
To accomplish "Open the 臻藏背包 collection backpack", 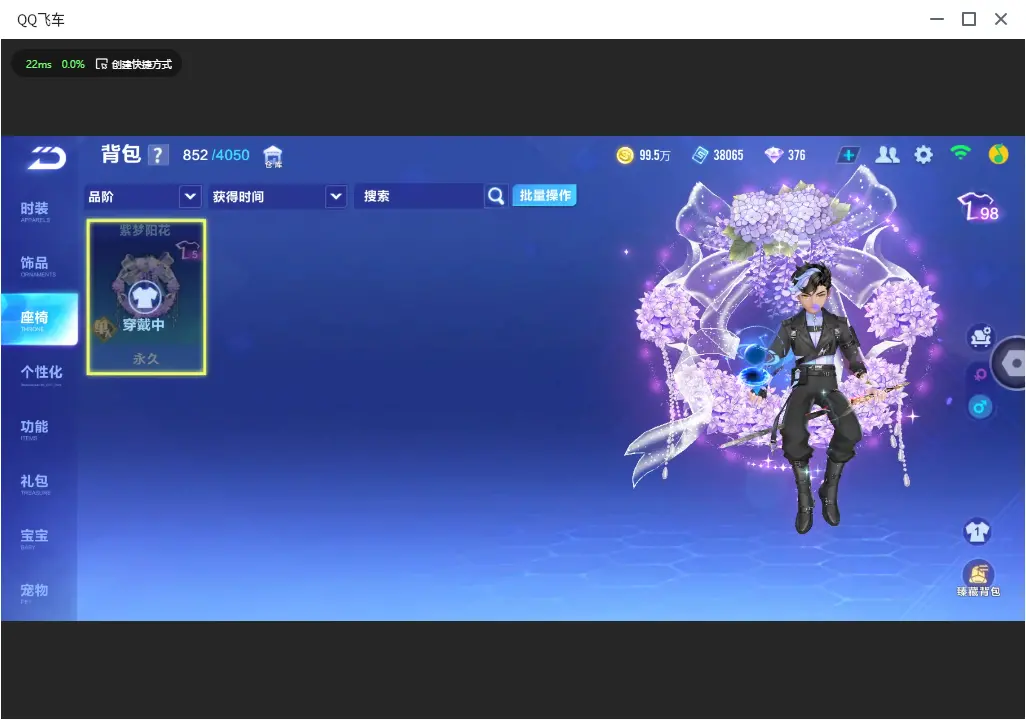I will pos(978,578).
